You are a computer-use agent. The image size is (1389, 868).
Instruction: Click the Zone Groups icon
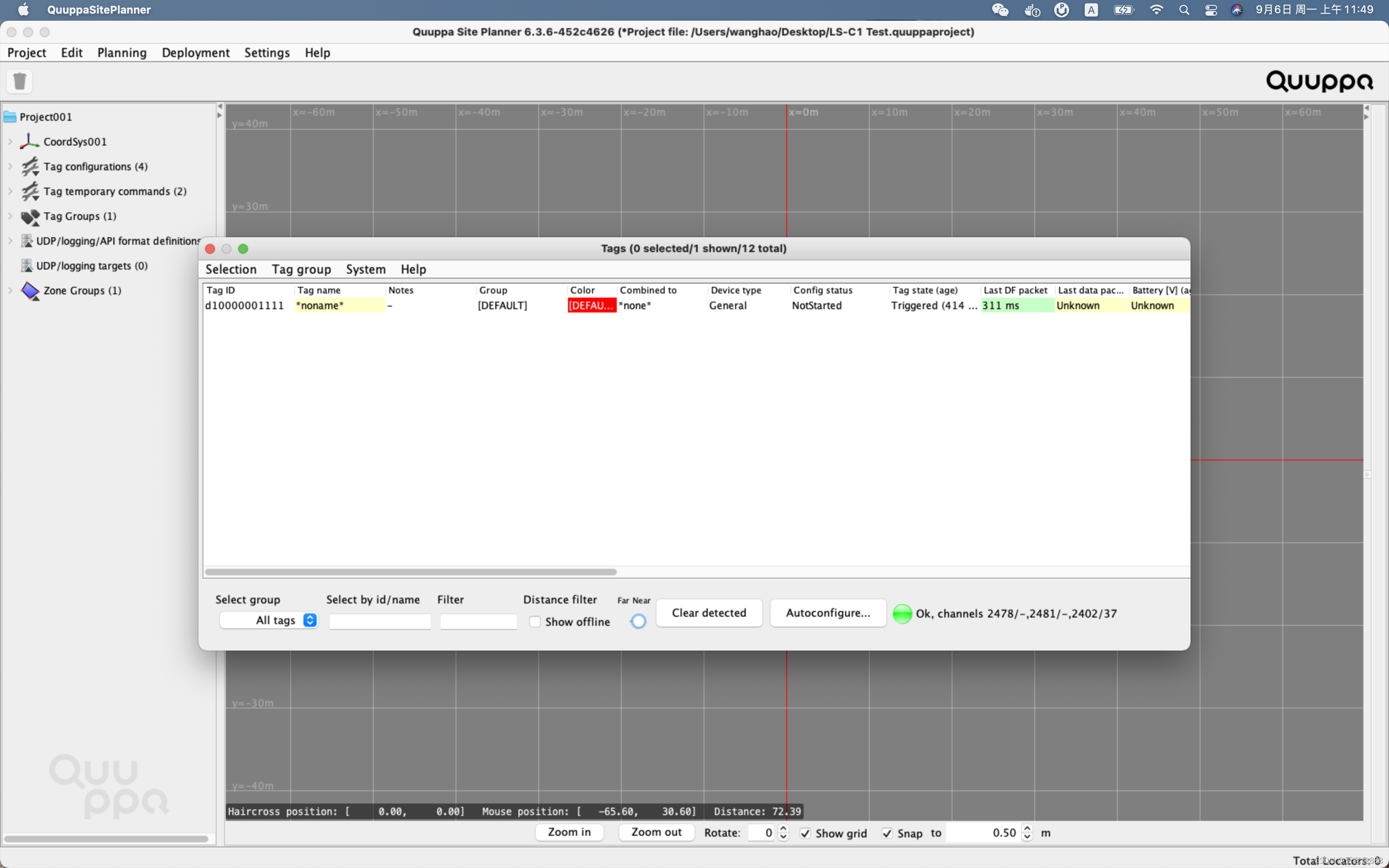(30, 291)
